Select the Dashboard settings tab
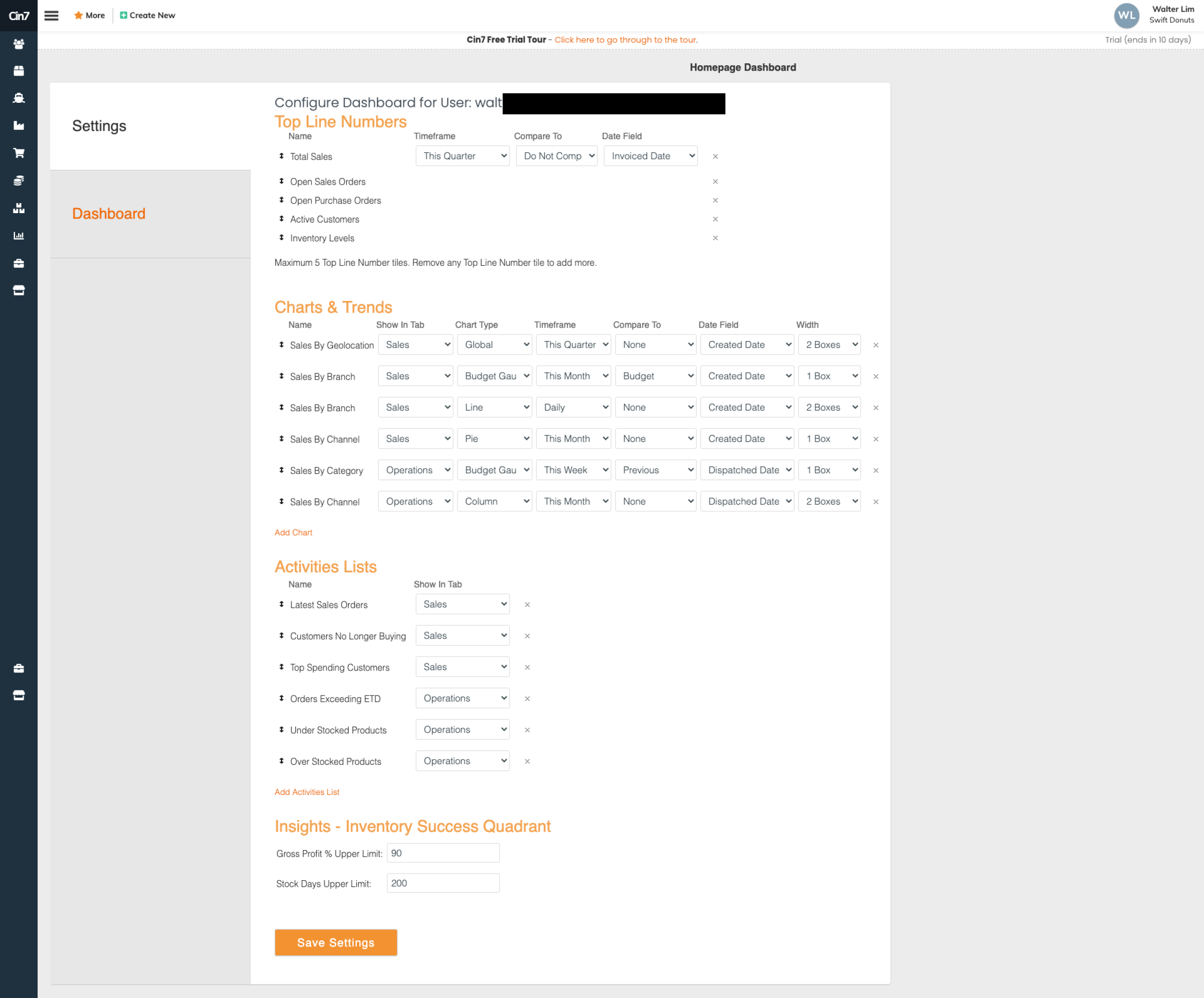The width and height of the screenshot is (1204, 998). [x=109, y=214]
